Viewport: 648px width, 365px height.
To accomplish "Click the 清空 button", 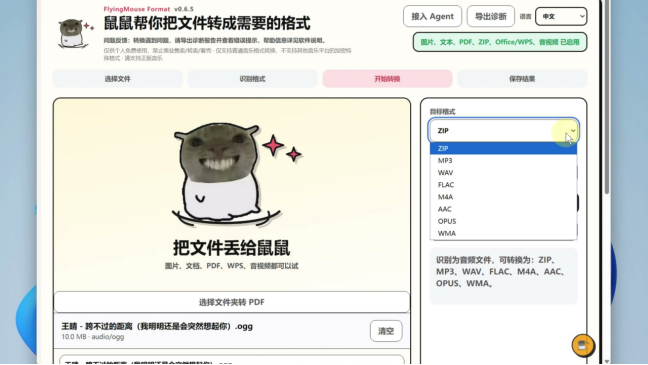I will click(386, 331).
